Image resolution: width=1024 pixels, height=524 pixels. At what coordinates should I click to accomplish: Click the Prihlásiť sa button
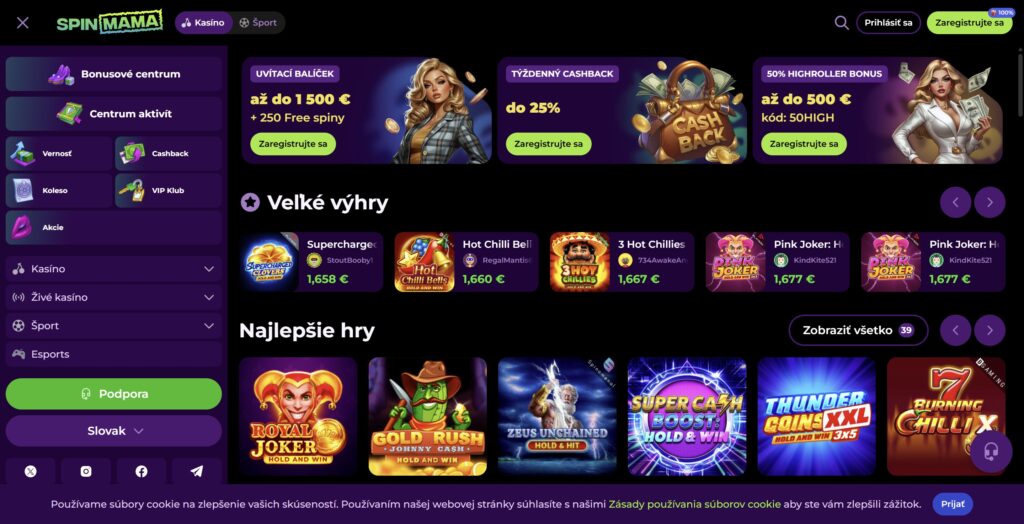[x=888, y=22]
